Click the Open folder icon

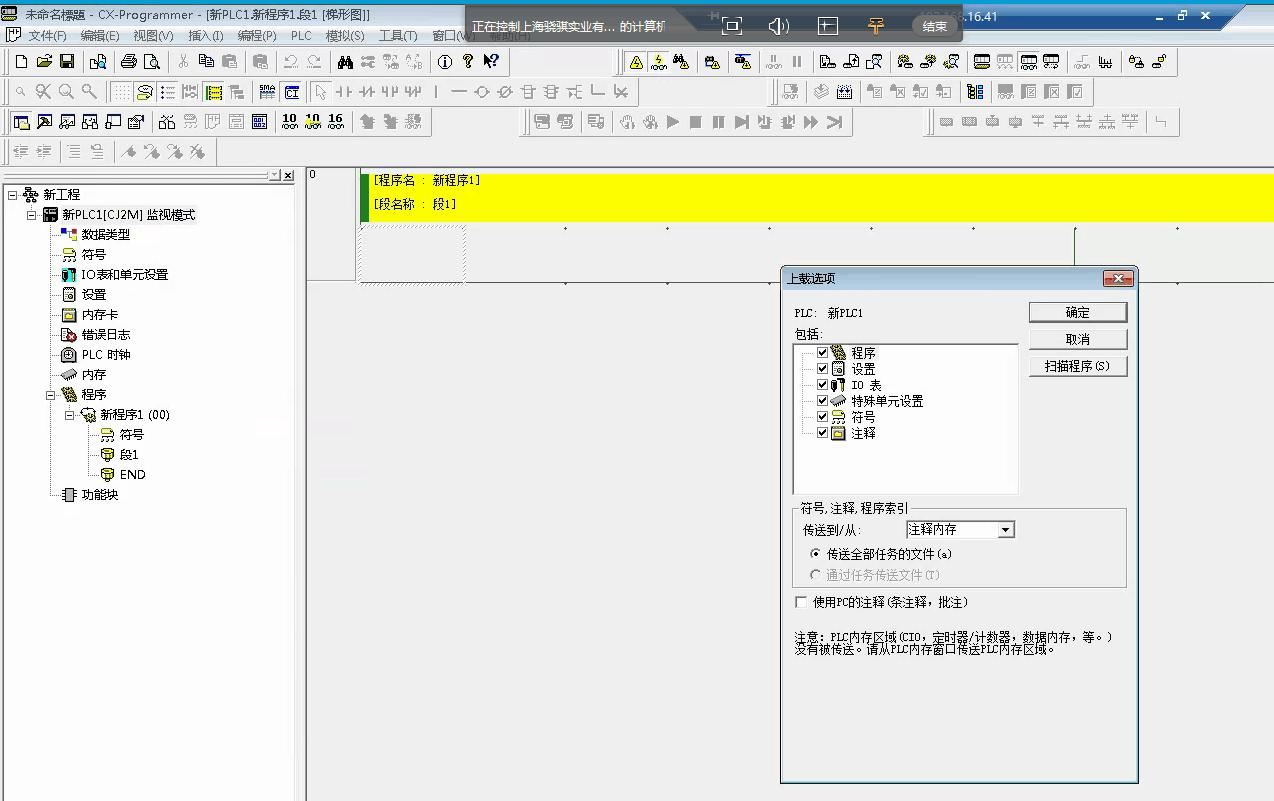[x=44, y=62]
